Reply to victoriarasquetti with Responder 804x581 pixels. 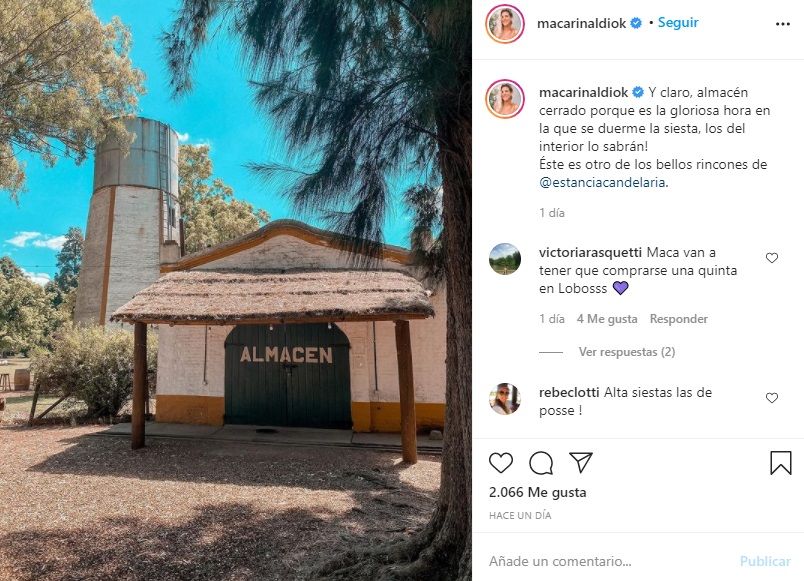[678, 319]
